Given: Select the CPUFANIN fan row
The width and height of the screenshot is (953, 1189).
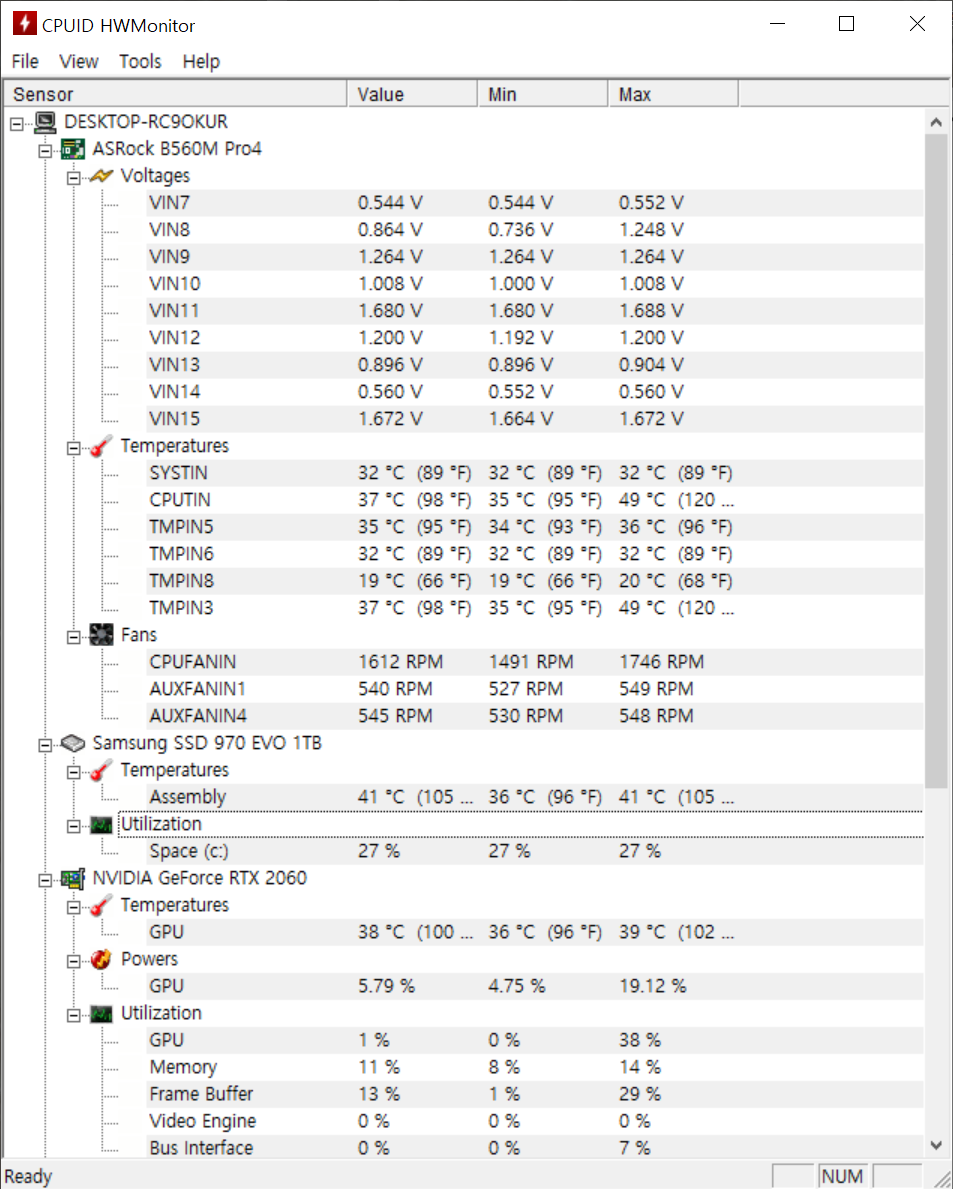Looking at the screenshot, I should coord(534,662).
